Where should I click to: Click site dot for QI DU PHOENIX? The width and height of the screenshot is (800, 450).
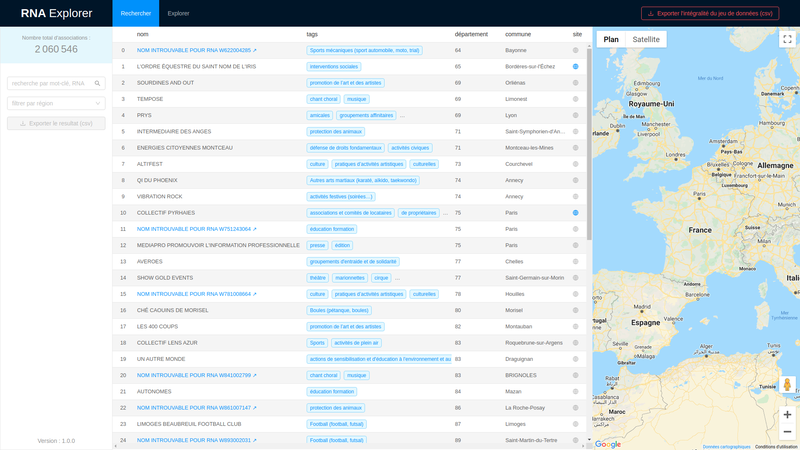[x=576, y=180]
